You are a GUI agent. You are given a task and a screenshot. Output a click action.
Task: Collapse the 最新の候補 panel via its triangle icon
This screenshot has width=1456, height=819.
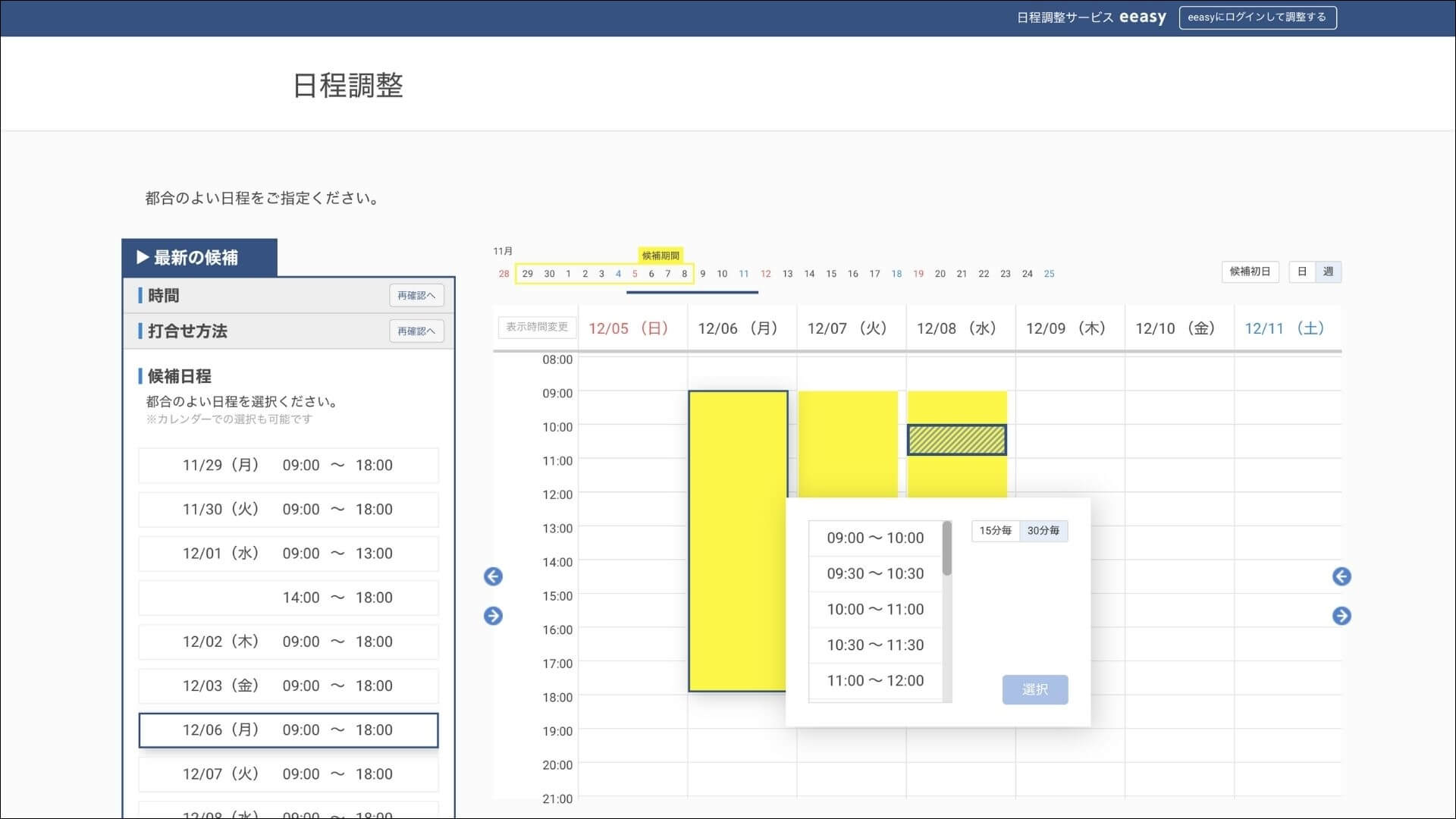pyautogui.click(x=141, y=257)
